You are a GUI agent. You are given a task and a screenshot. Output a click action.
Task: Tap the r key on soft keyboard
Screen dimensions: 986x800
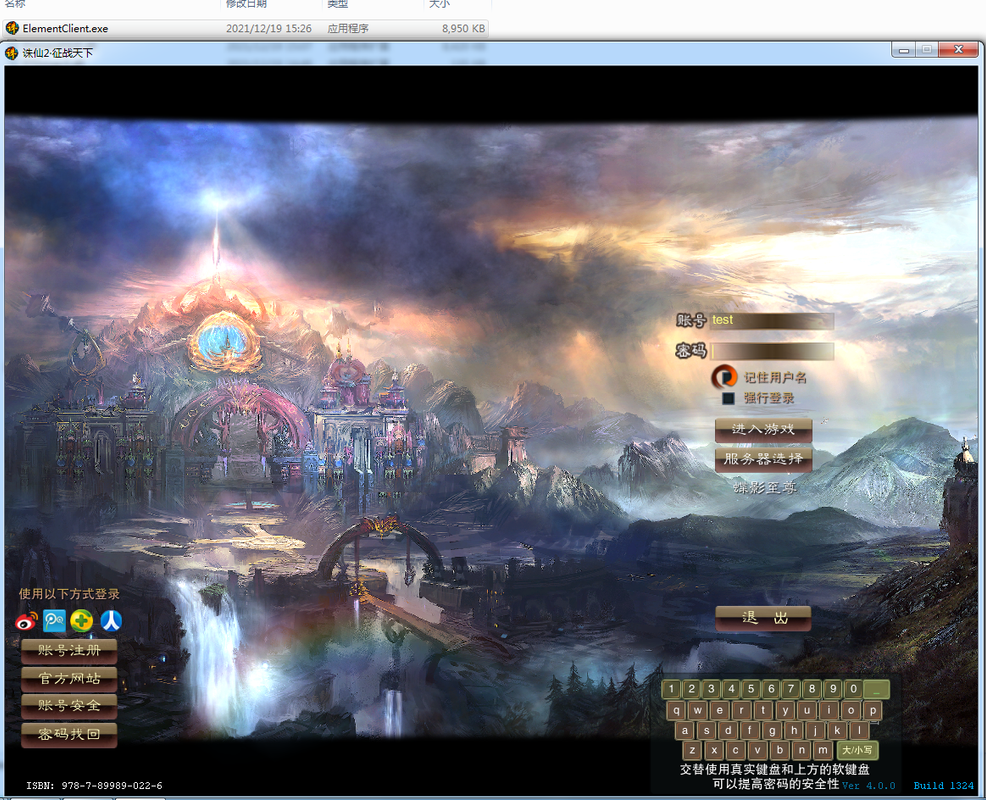point(741,711)
